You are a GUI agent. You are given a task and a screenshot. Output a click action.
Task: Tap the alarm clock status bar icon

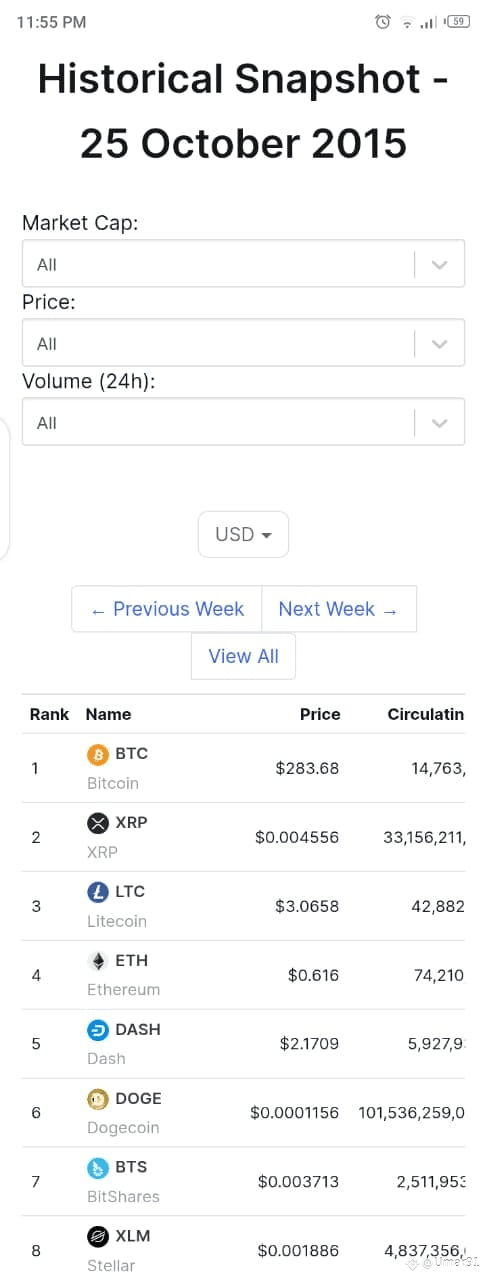pyautogui.click(x=383, y=21)
